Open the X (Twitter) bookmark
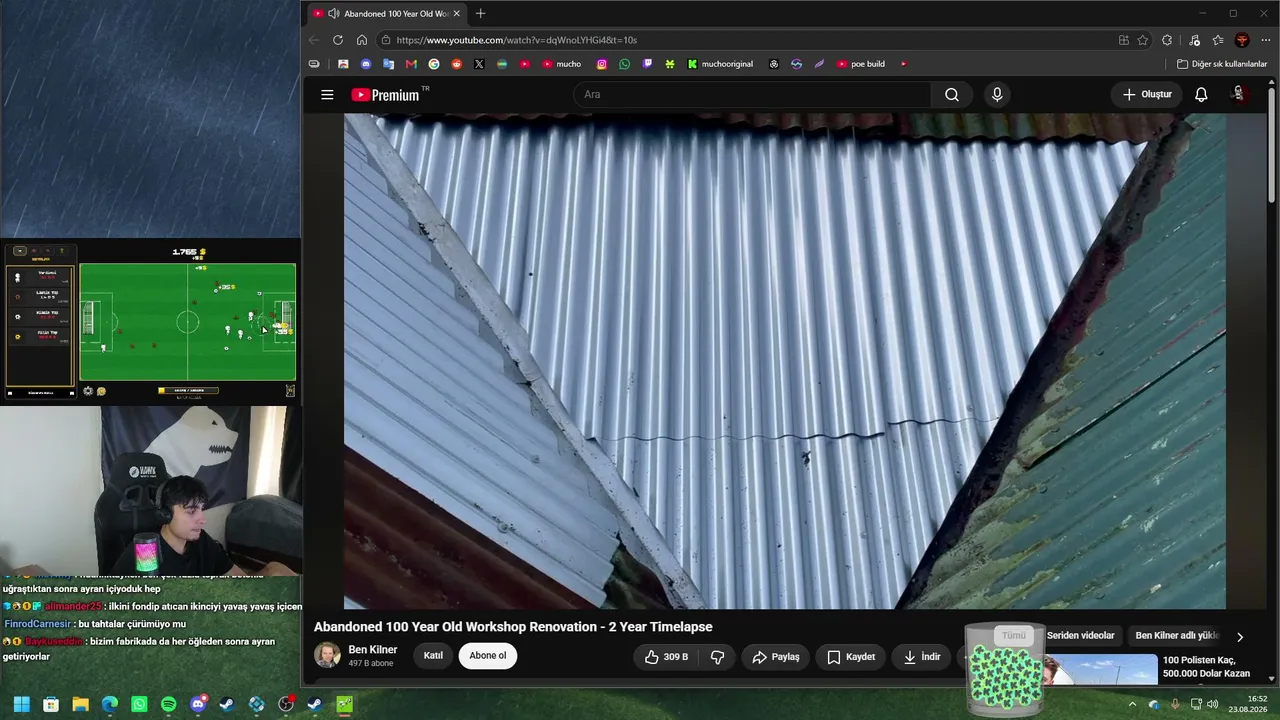1280x720 pixels. pyautogui.click(x=479, y=64)
